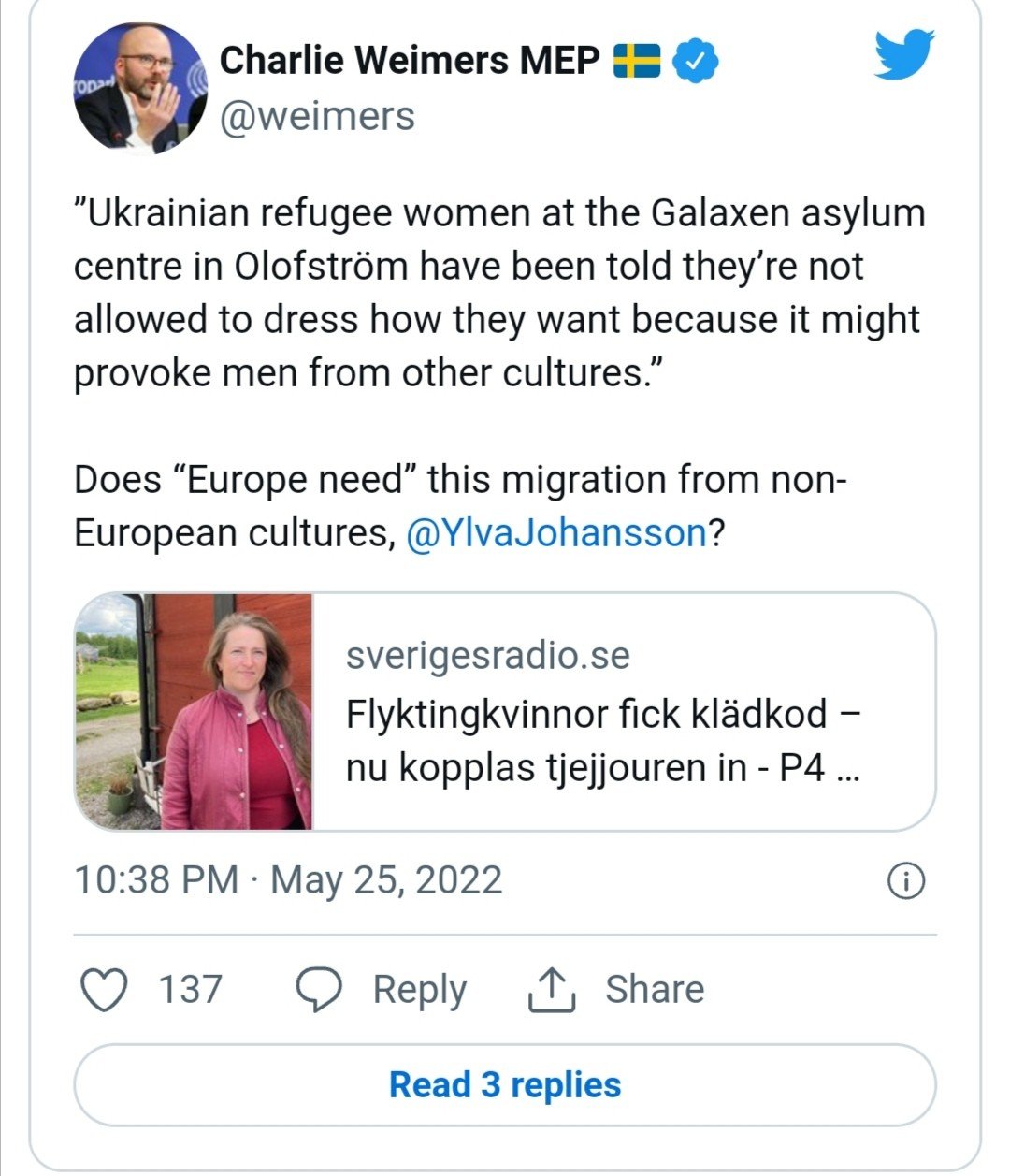The width and height of the screenshot is (1010, 1176).
Task: Click the Swedish flag emoji
Action: tap(637, 62)
